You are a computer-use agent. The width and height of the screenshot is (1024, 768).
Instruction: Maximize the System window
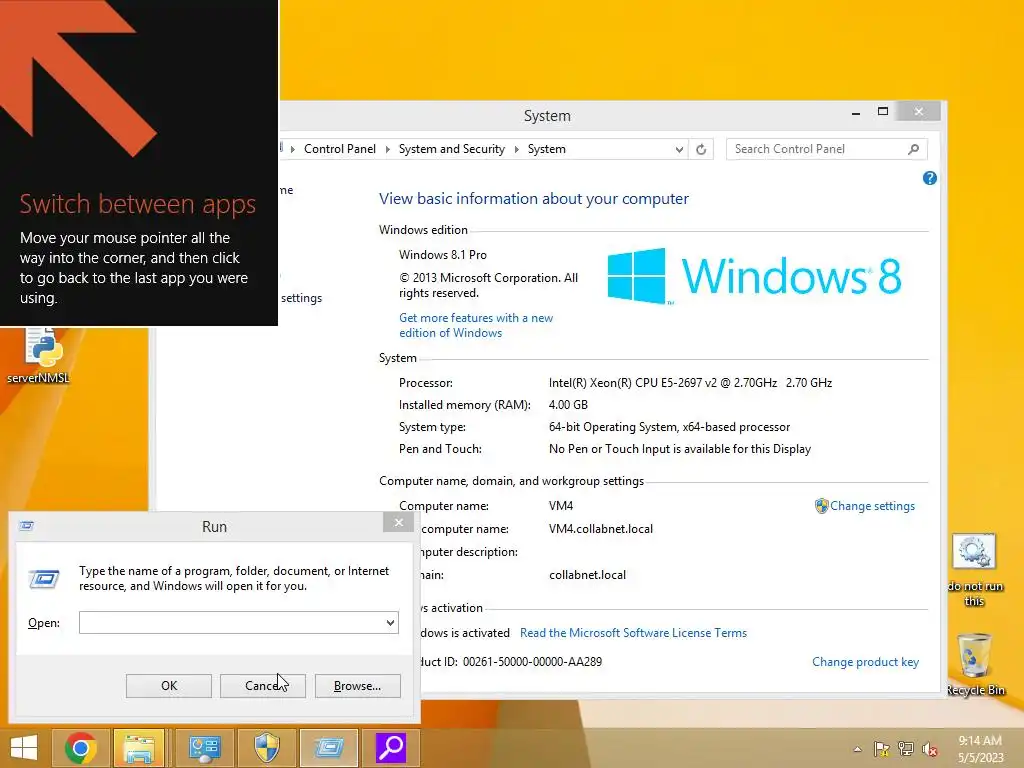pyautogui.click(x=883, y=112)
